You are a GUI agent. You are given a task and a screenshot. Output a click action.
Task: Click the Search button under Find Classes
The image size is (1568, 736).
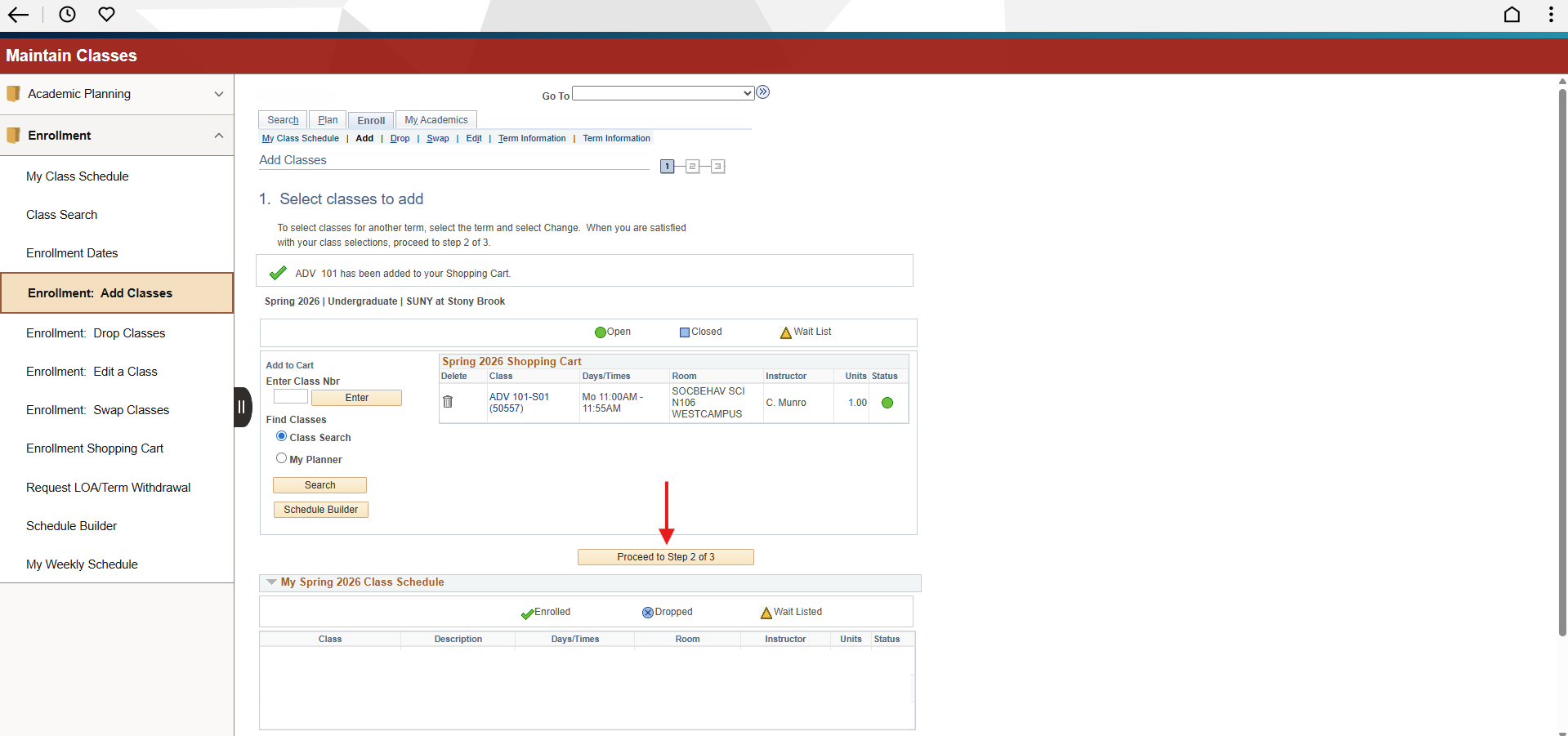pos(319,485)
